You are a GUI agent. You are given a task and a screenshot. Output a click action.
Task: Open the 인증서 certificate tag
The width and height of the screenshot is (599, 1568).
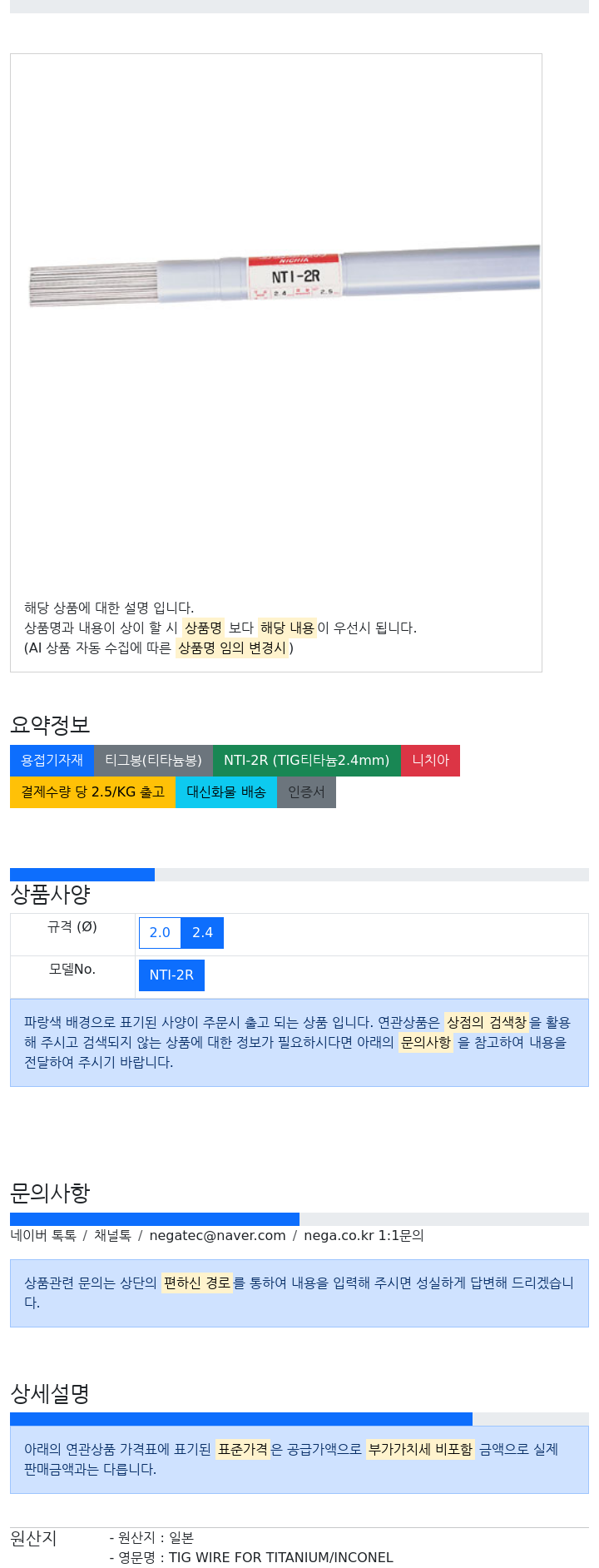click(306, 792)
